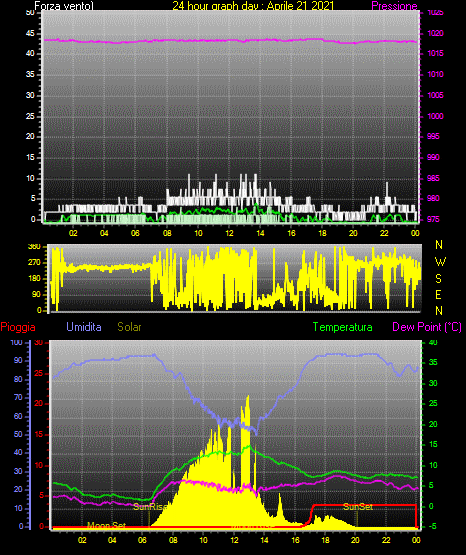
Task: Click the 'SunSet' marker text
Action: coord(358,507)
